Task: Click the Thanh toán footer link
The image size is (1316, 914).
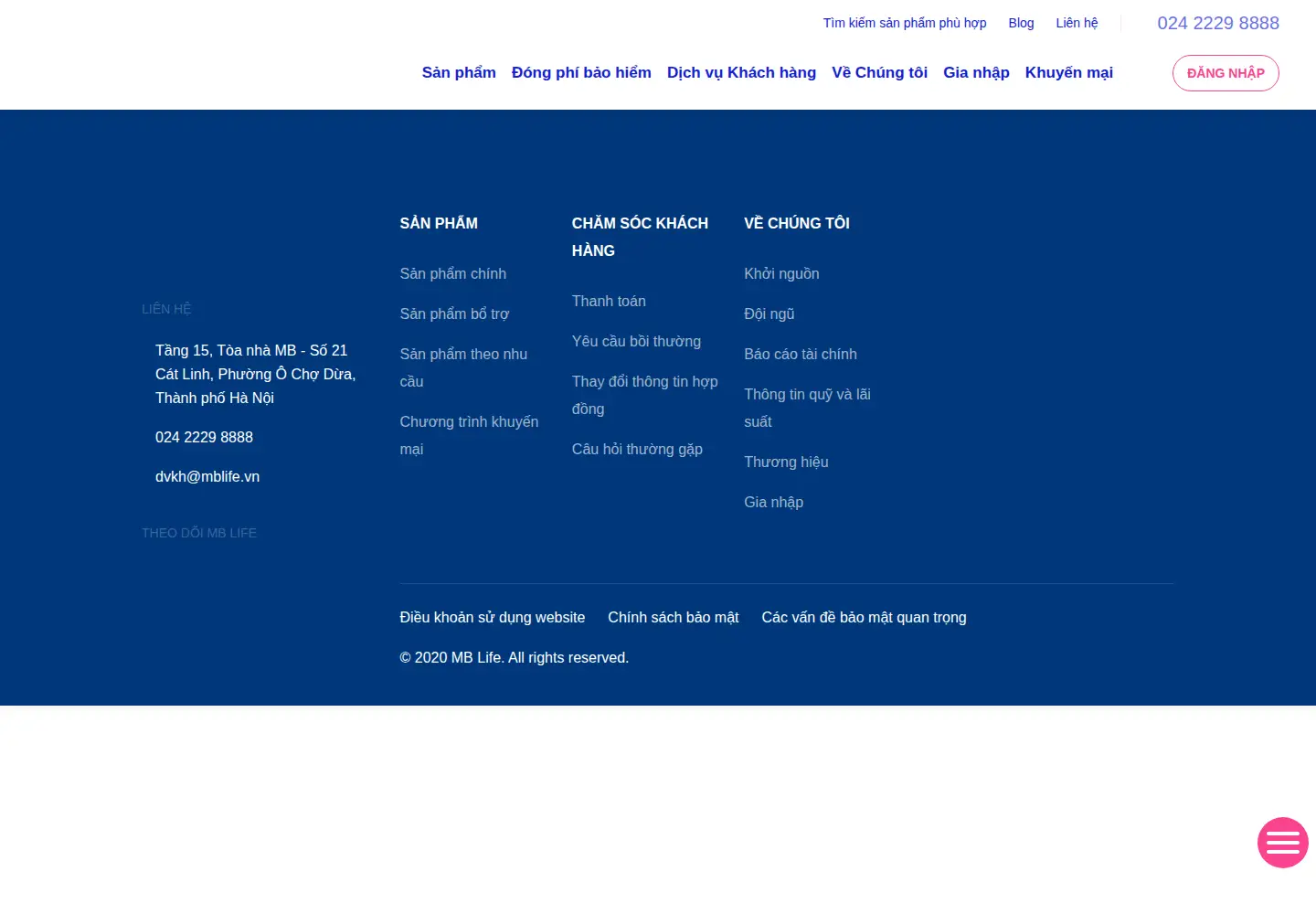Action: point(609,301)
